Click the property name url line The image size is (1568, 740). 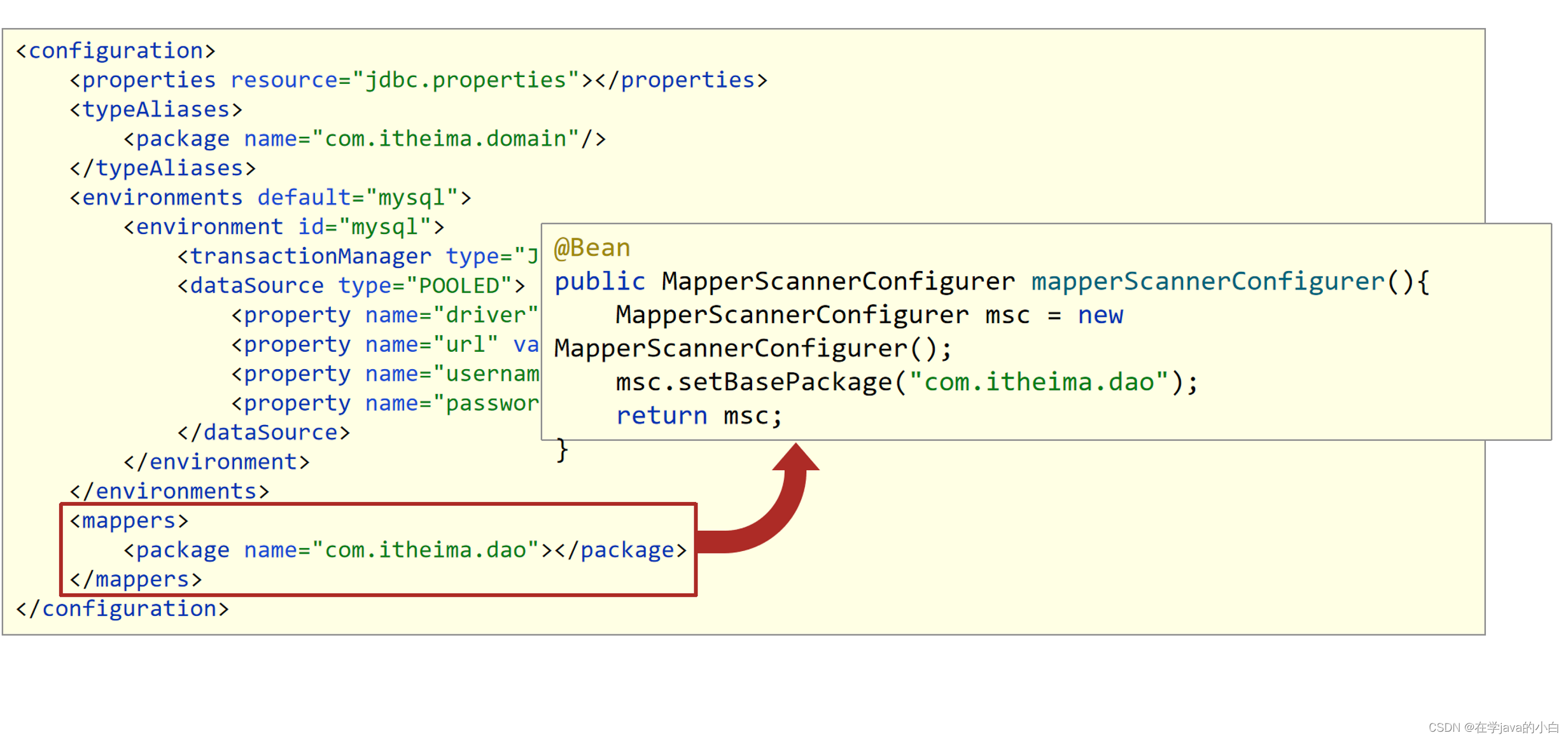(x=384, y=344)
